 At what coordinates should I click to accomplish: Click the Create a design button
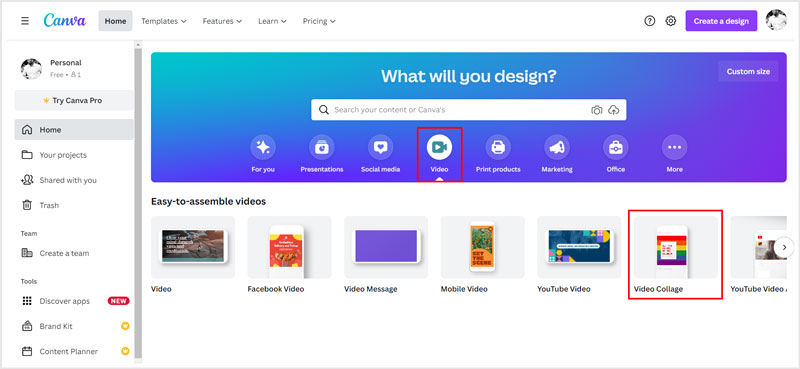click(x=721, y=21)
